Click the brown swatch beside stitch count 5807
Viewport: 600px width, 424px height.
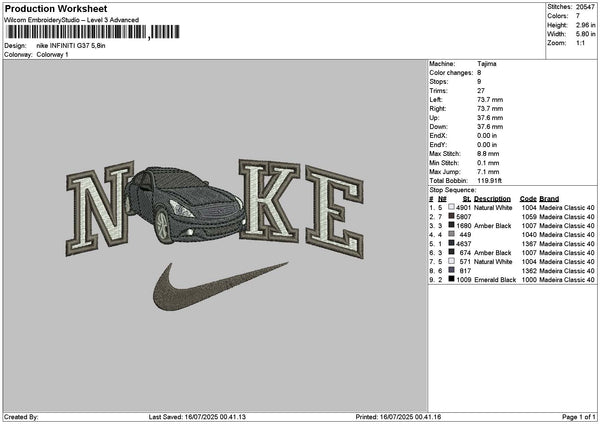[x=452, y=216]
